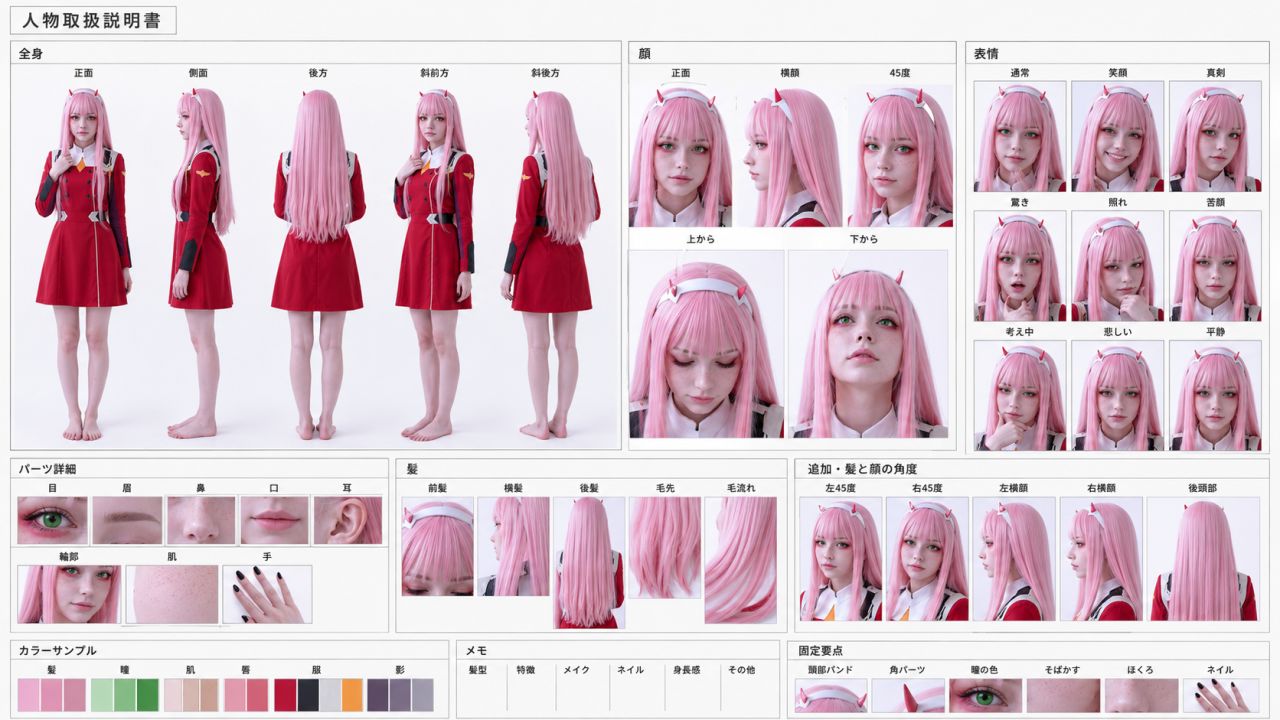Choose the dark charcoal swatch under 服
The width and height of the screenshot is (1280, 720).
pyautogui.click(x=308, y=695)
